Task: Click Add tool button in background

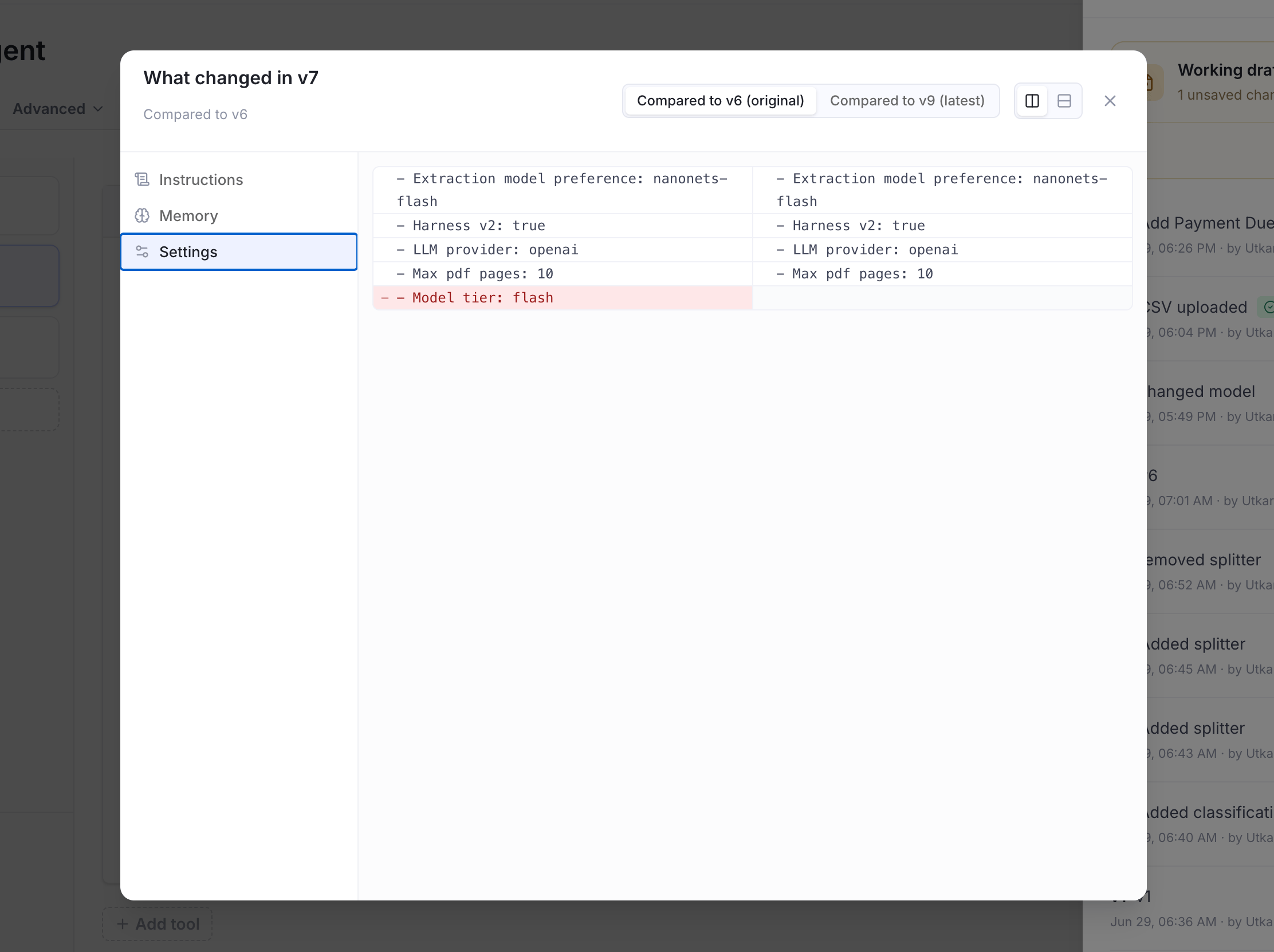Action: tap(157, 924)
